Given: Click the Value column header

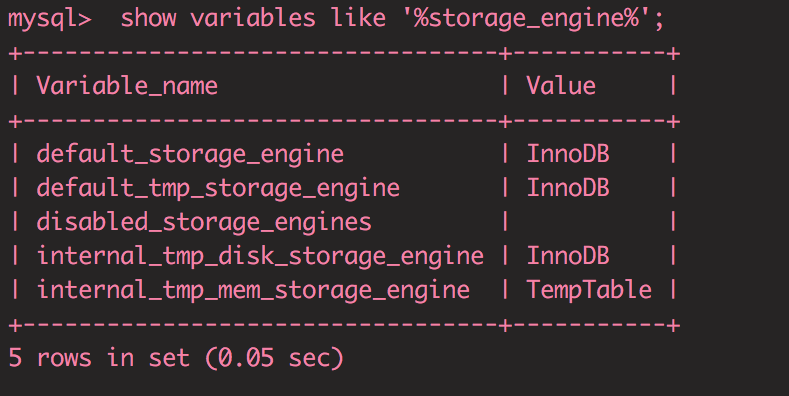Looking at the screenshot, I should click(561, 86).
